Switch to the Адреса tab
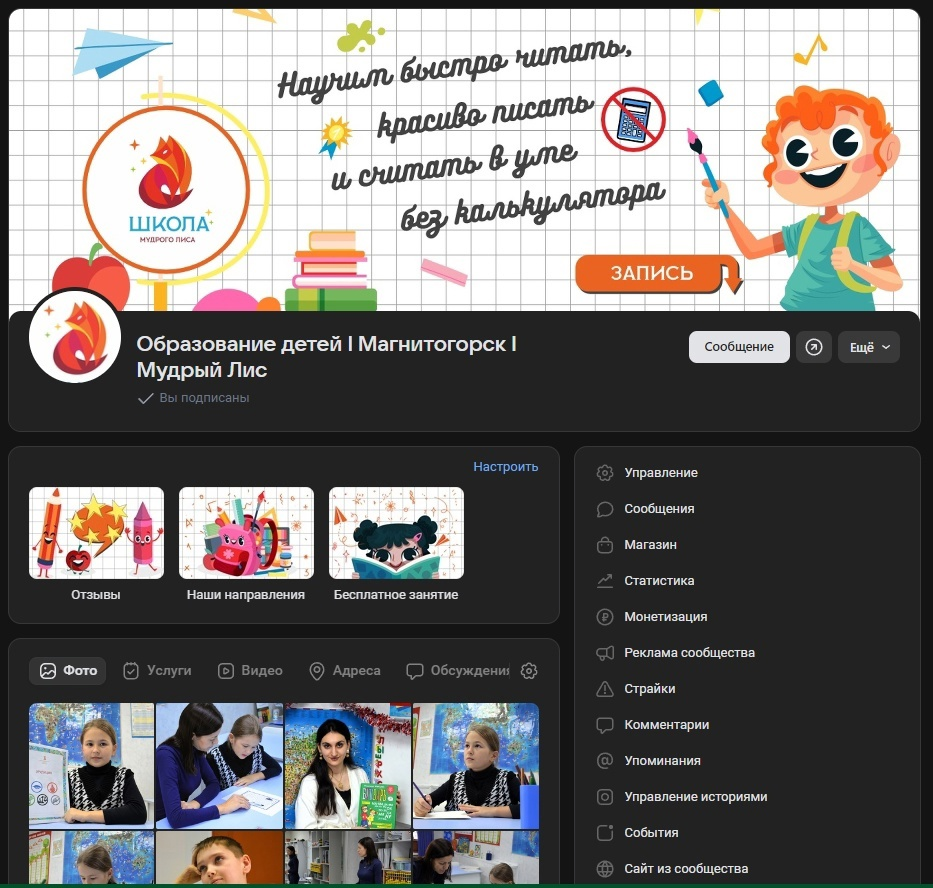 345,671
